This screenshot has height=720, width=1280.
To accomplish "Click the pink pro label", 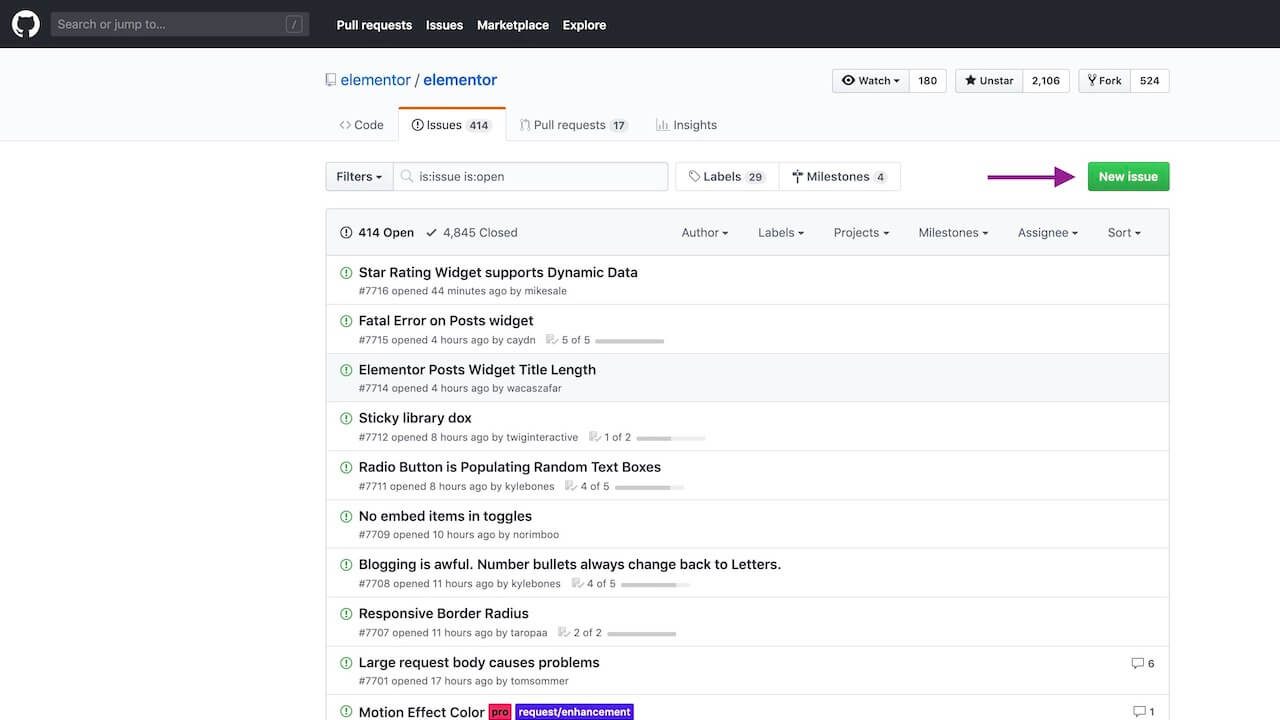I will click(x=500, y=712).
